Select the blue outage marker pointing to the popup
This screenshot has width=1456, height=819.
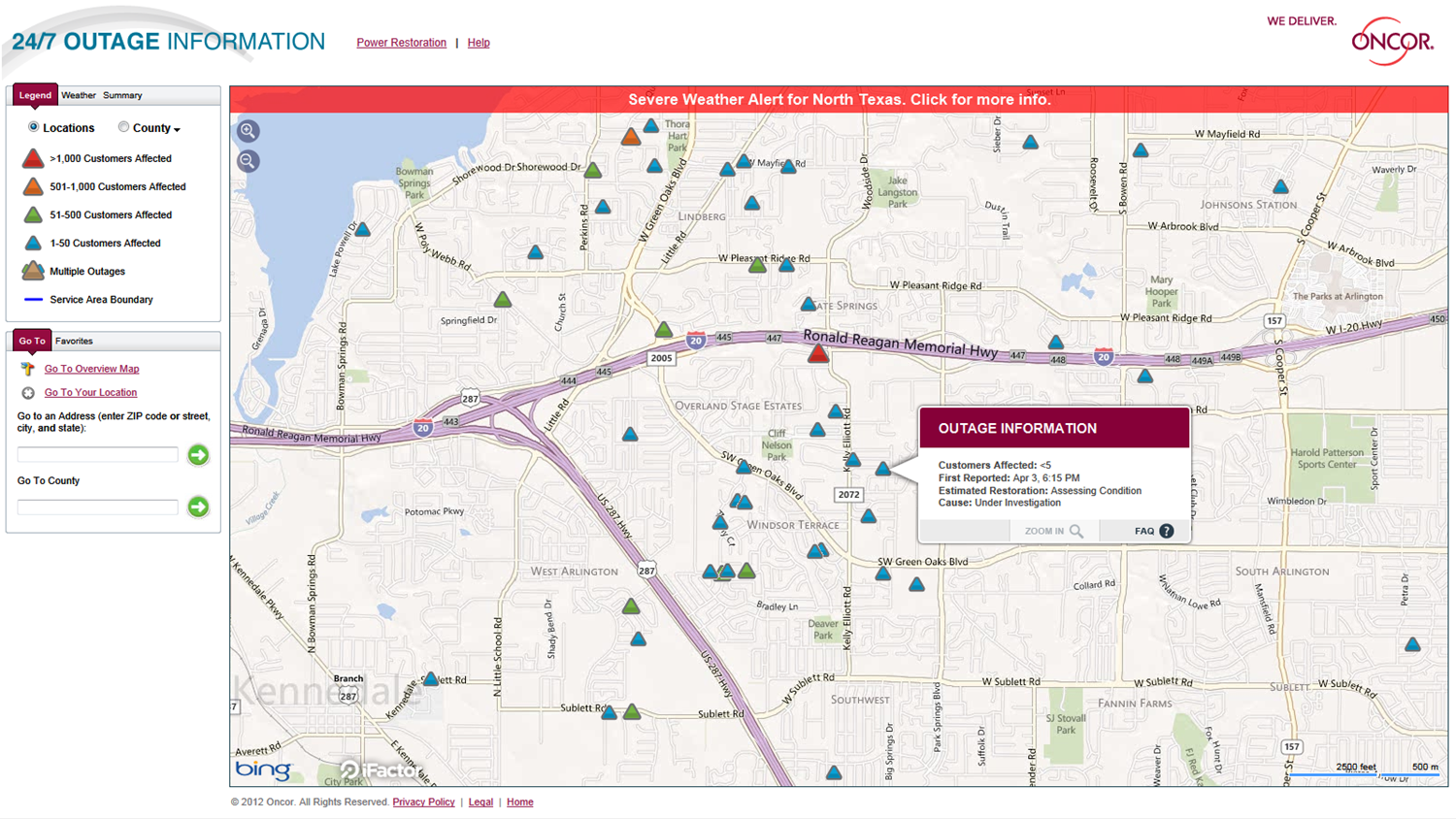(882, 469)
